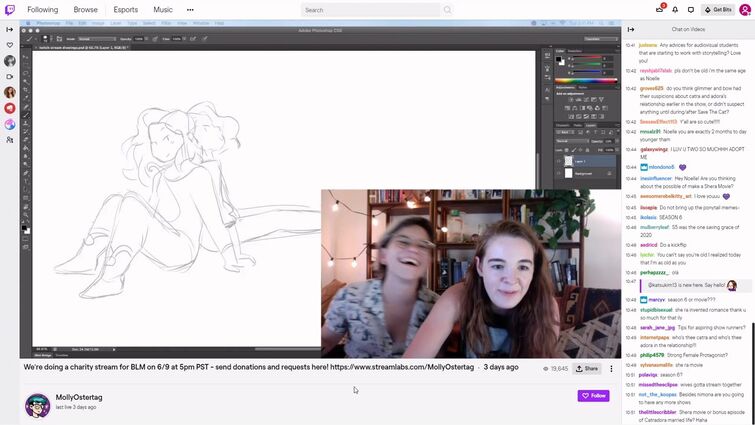Open the Esports page

coord(126,10)
